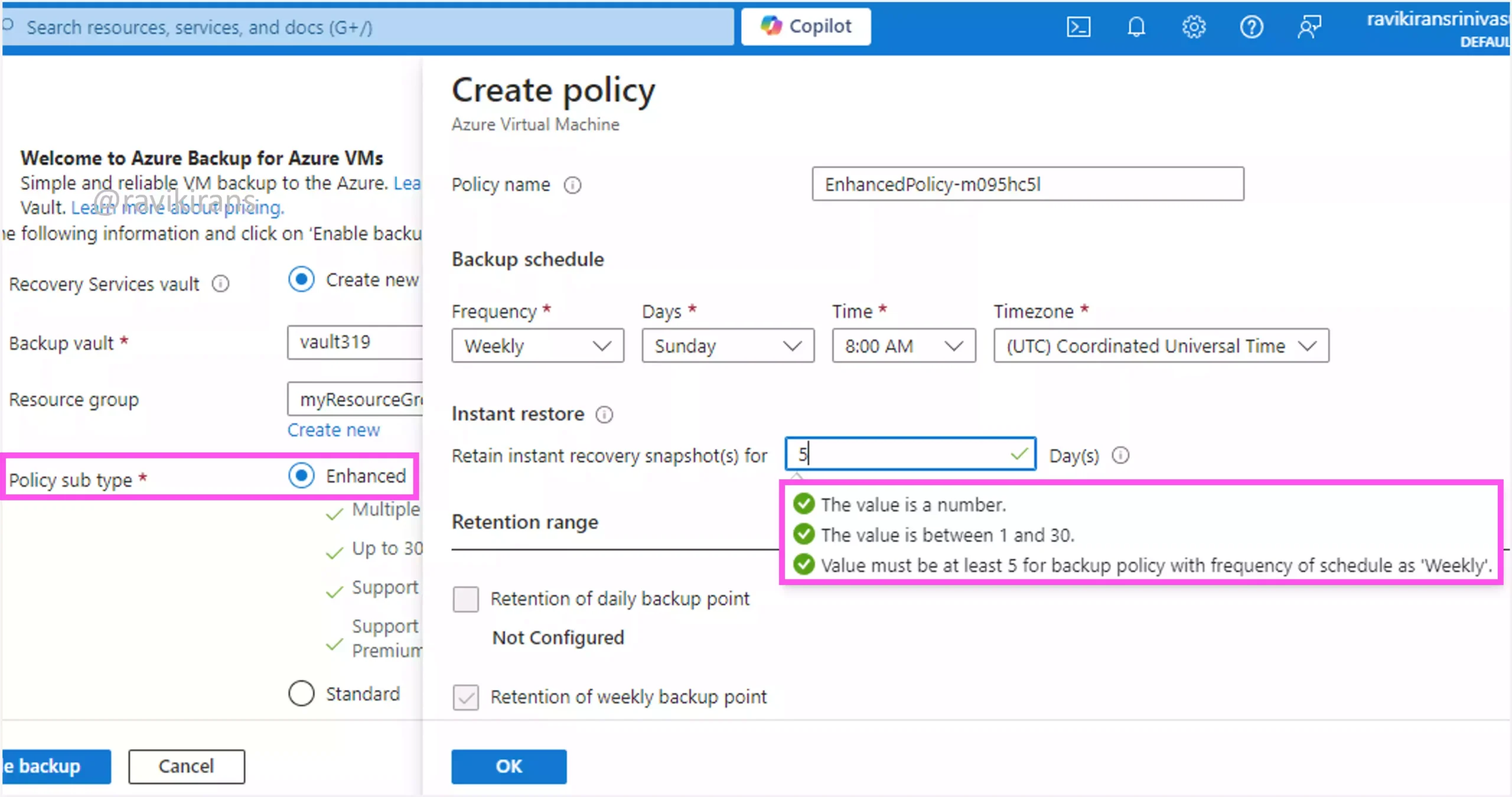Click info icon beside Recovery Services vault
The image size is (1512, 797).
point(220,284)
